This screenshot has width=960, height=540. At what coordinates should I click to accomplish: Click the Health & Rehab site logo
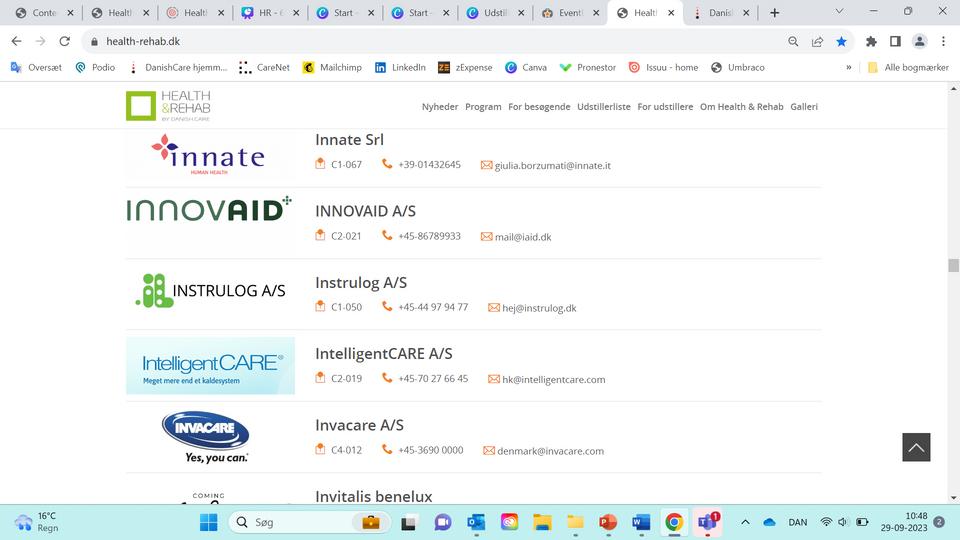pyautogui.click(x=168, y=106)
